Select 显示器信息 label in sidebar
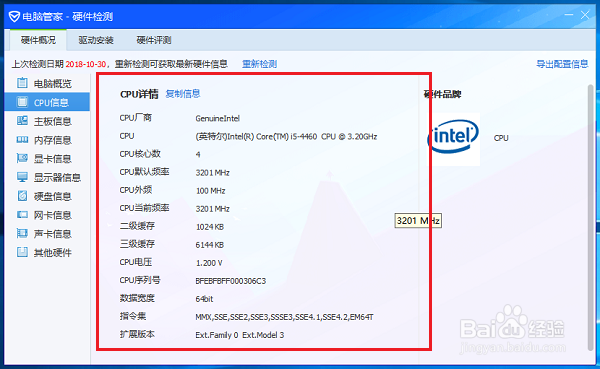The image size is (600, 369). coord(57,178)
